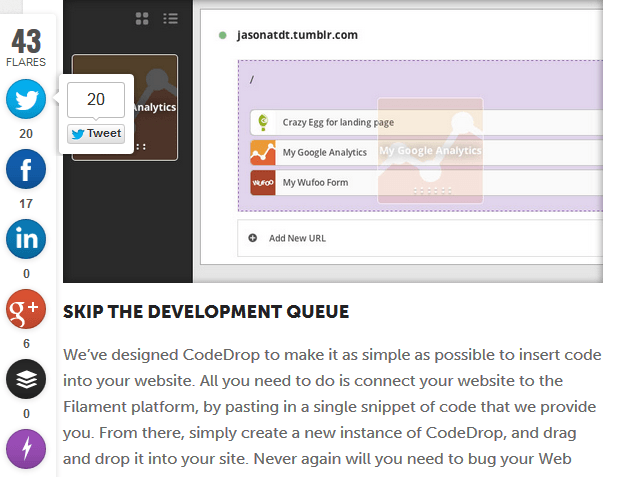Click the slash path label in purple area
This screenshot has width=638, height=477.
[252, 79]
